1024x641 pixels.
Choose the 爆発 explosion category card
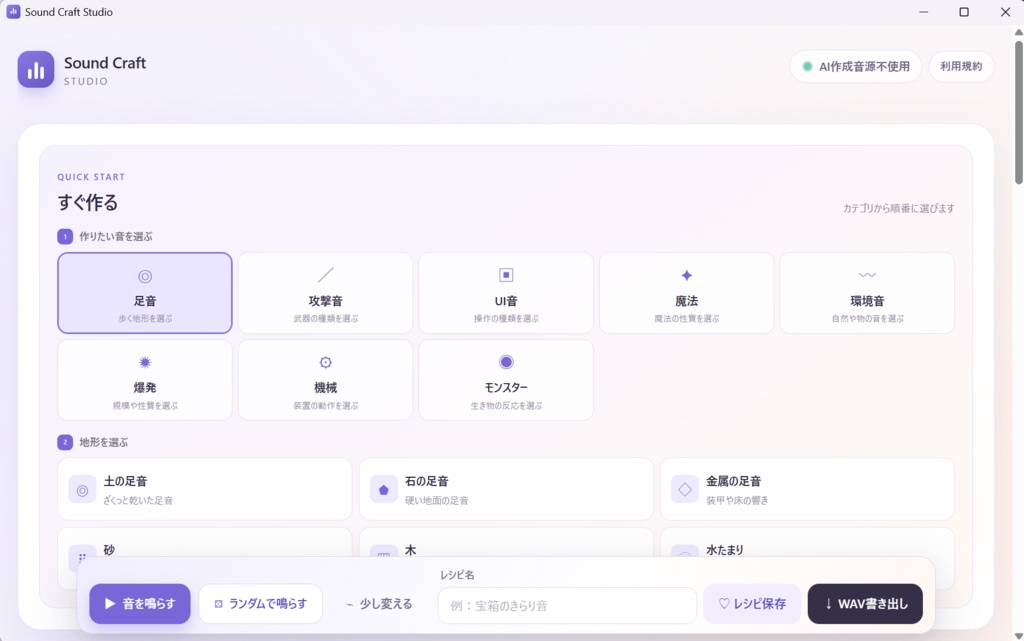[145, 380]
